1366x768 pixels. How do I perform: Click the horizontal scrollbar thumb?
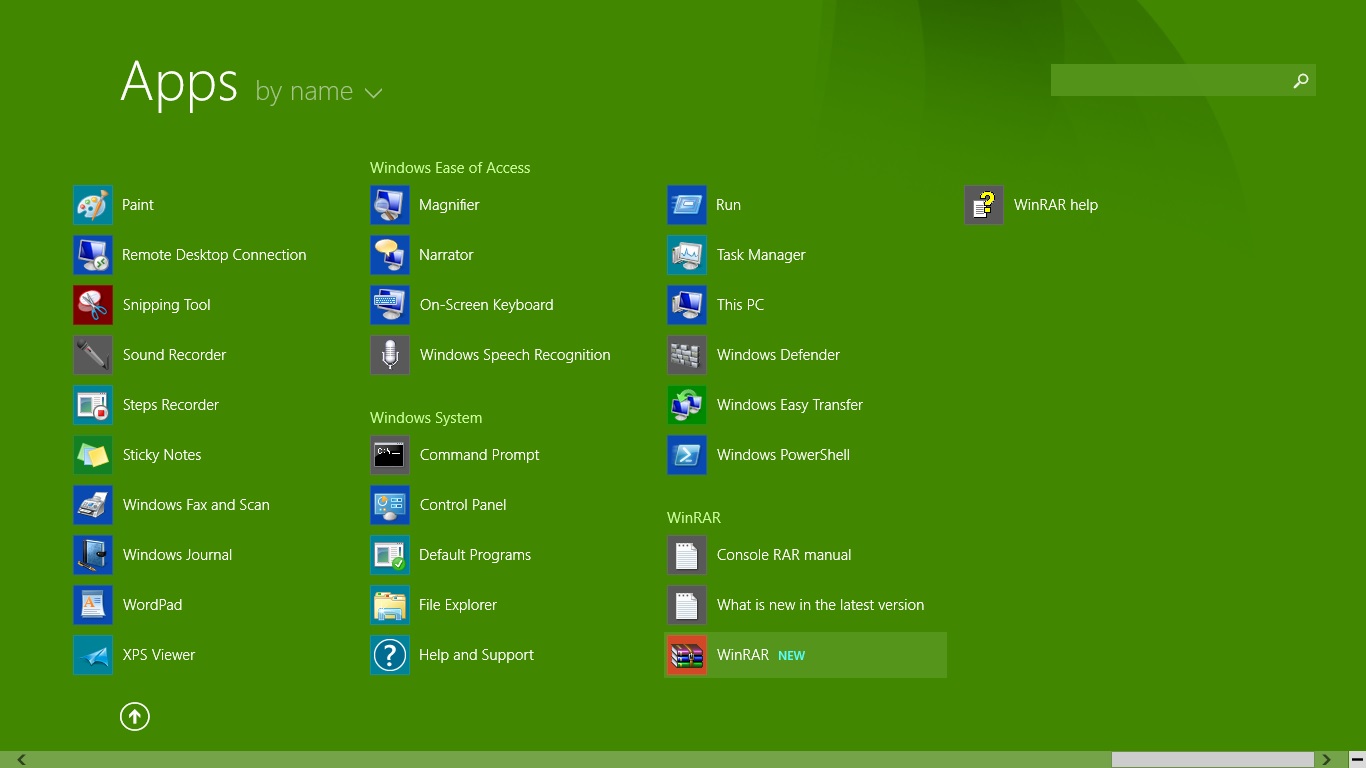(x=1213, y=760)
